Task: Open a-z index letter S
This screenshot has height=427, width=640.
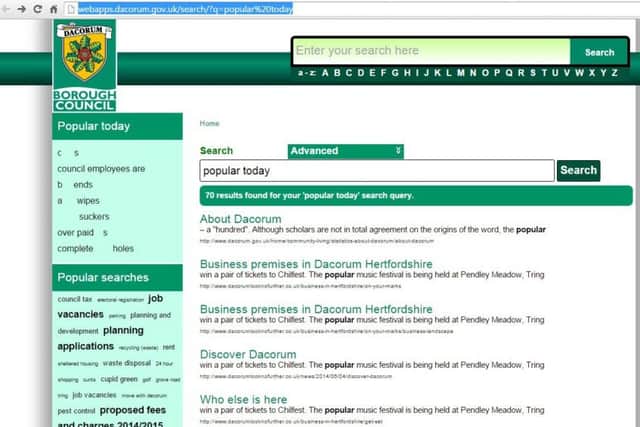Action: coord(533,73)
